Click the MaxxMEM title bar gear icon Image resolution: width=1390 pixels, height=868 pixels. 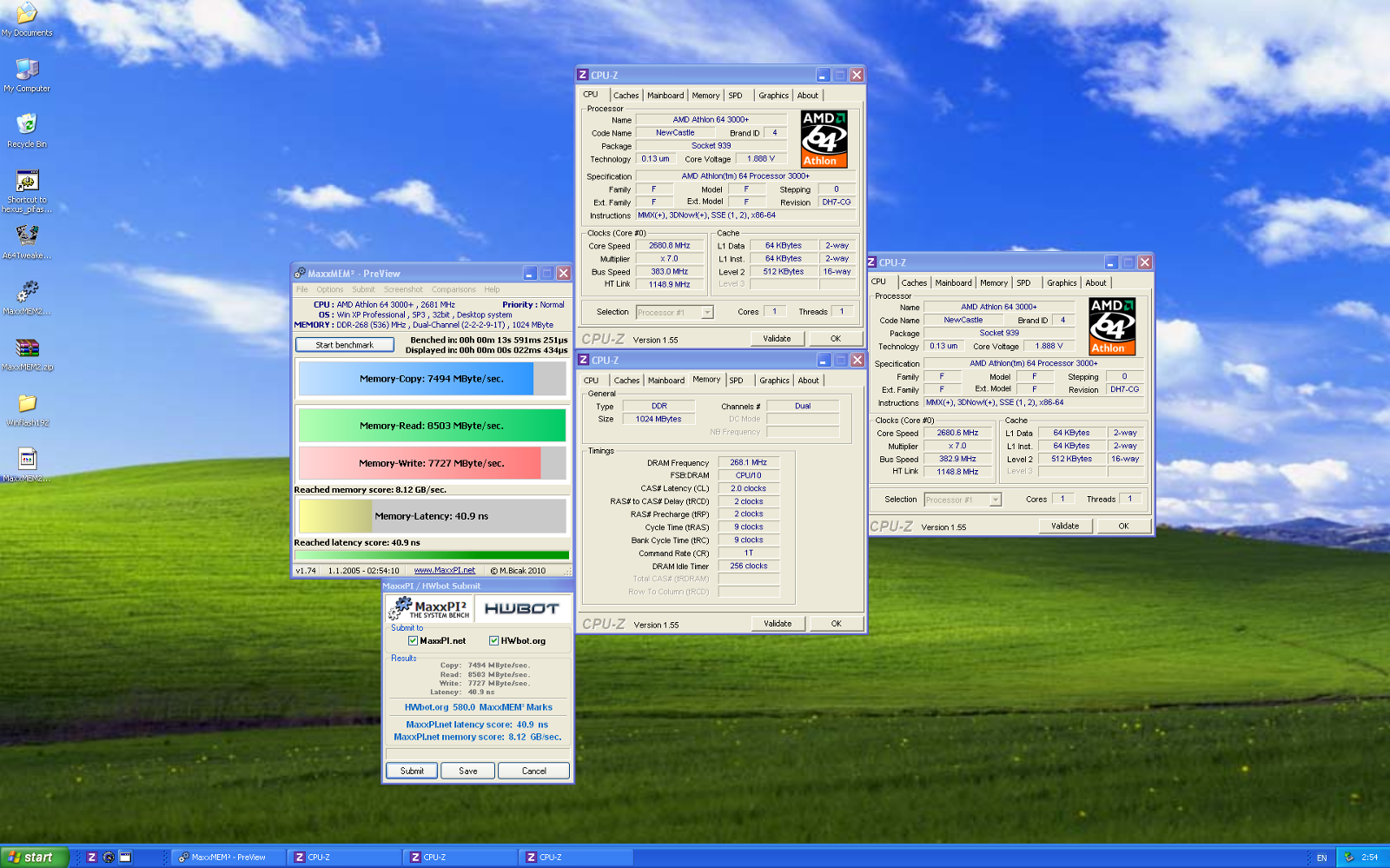point(300,273)
